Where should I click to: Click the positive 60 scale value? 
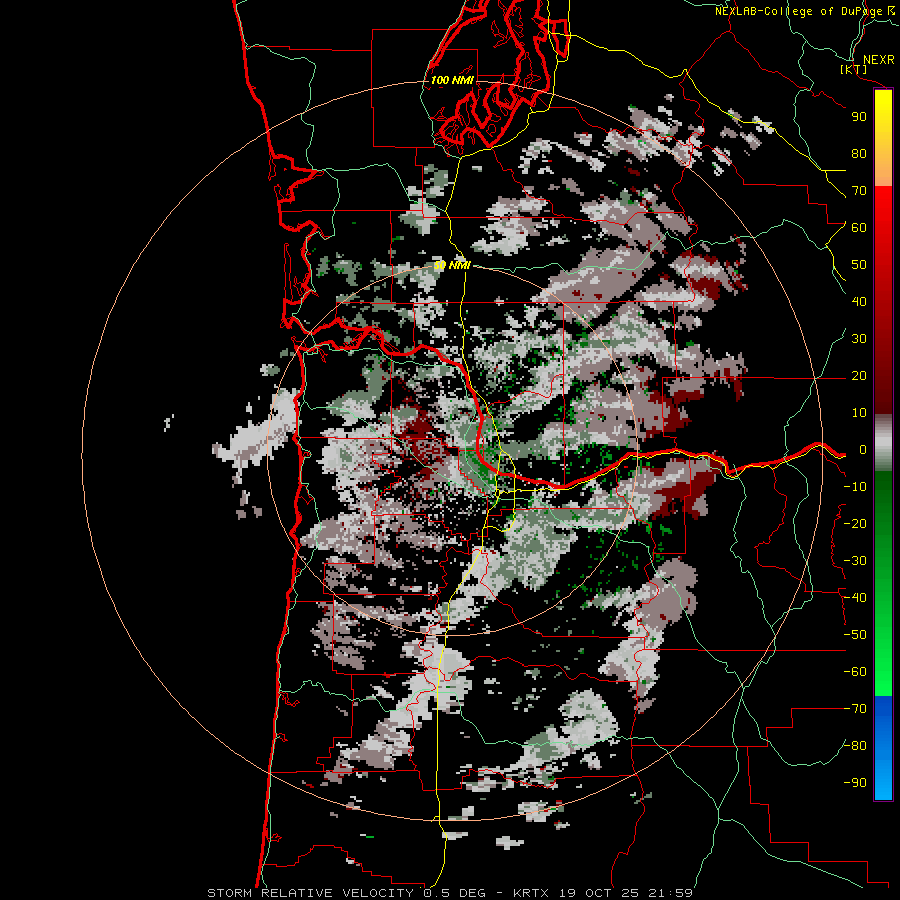coord(859,228)
